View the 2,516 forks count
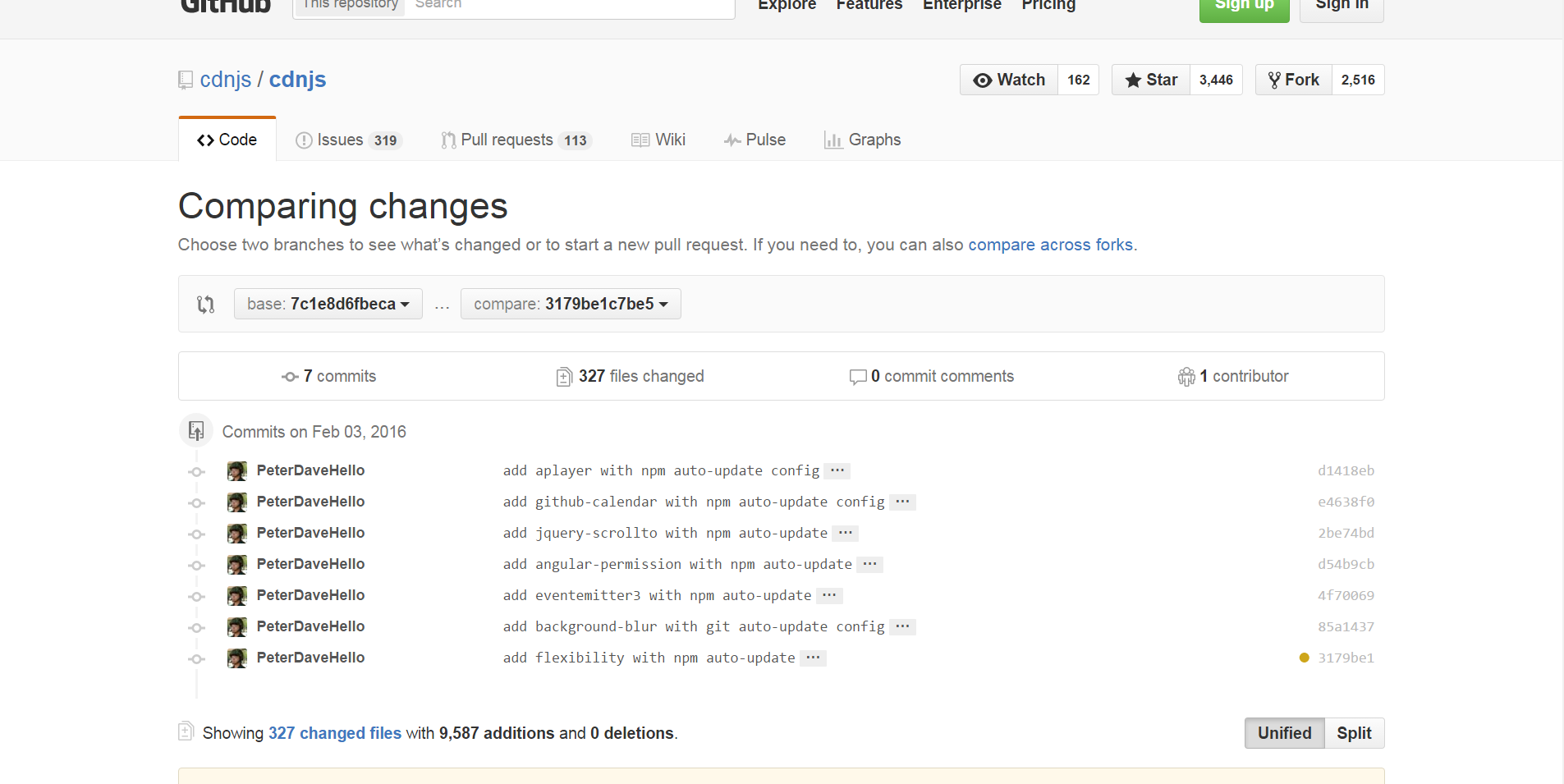The image size is (1564, 784). tap(1358, 80)
